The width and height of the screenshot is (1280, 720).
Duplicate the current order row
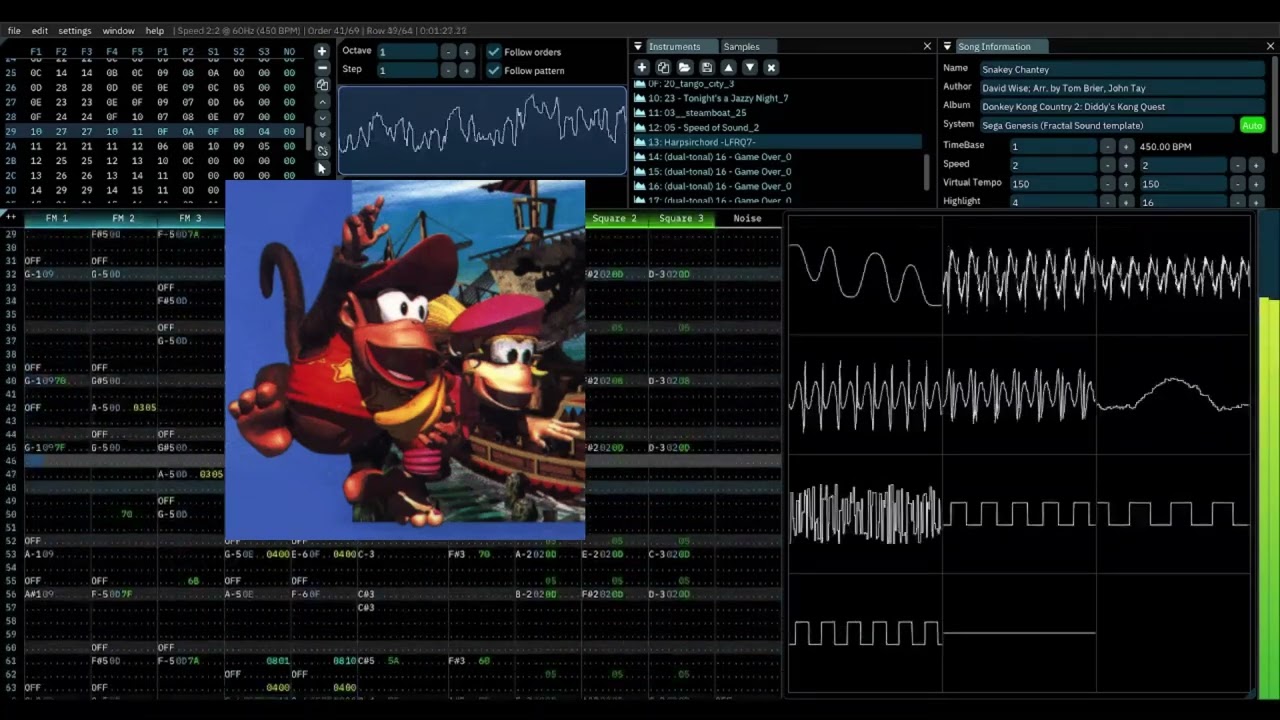pos(322,85)
